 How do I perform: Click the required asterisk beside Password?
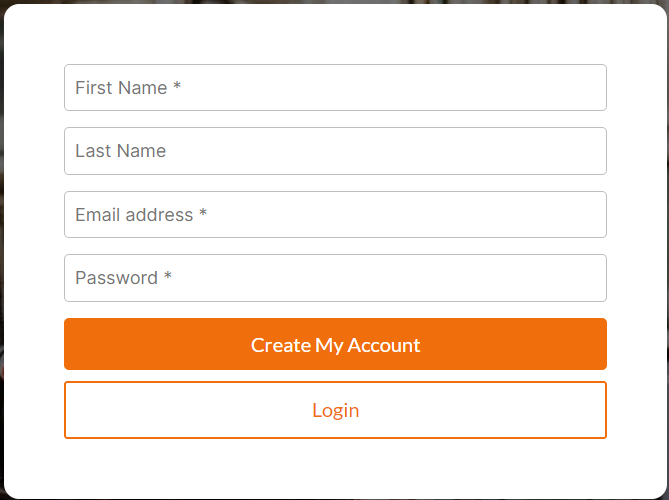point(168,275)
